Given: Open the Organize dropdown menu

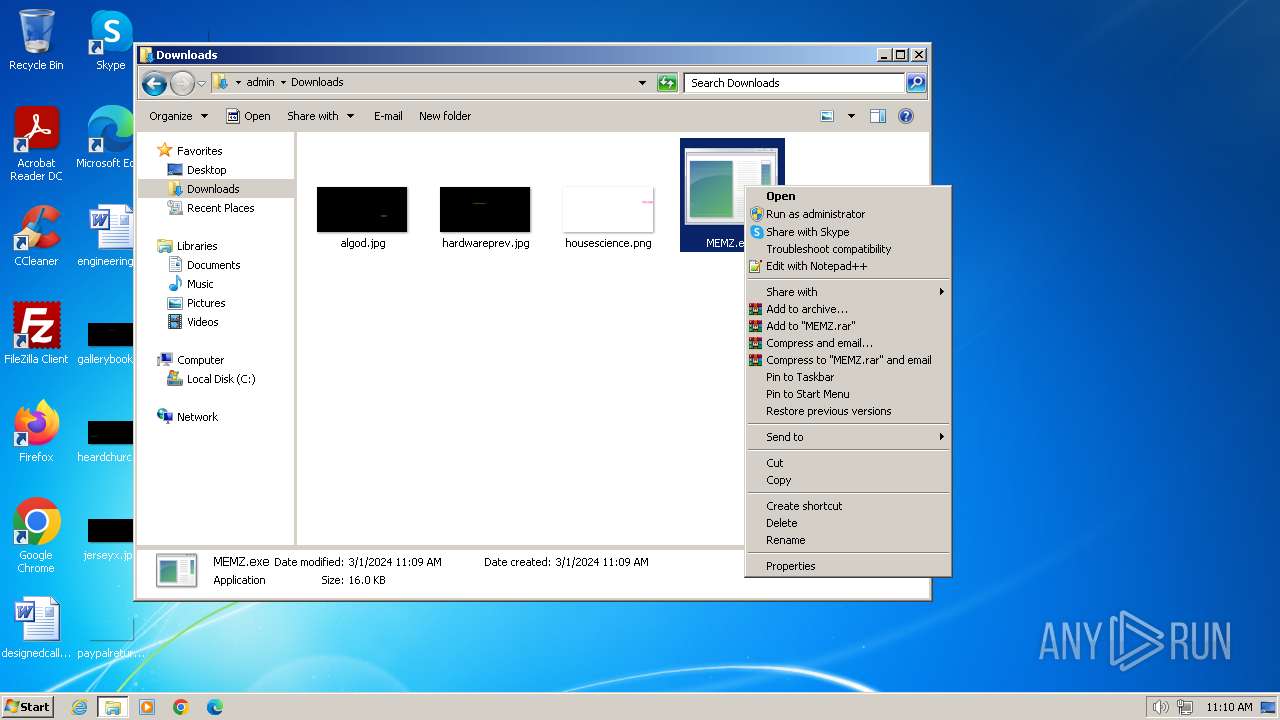Looking at the screenshot, I should coord(178,116).
